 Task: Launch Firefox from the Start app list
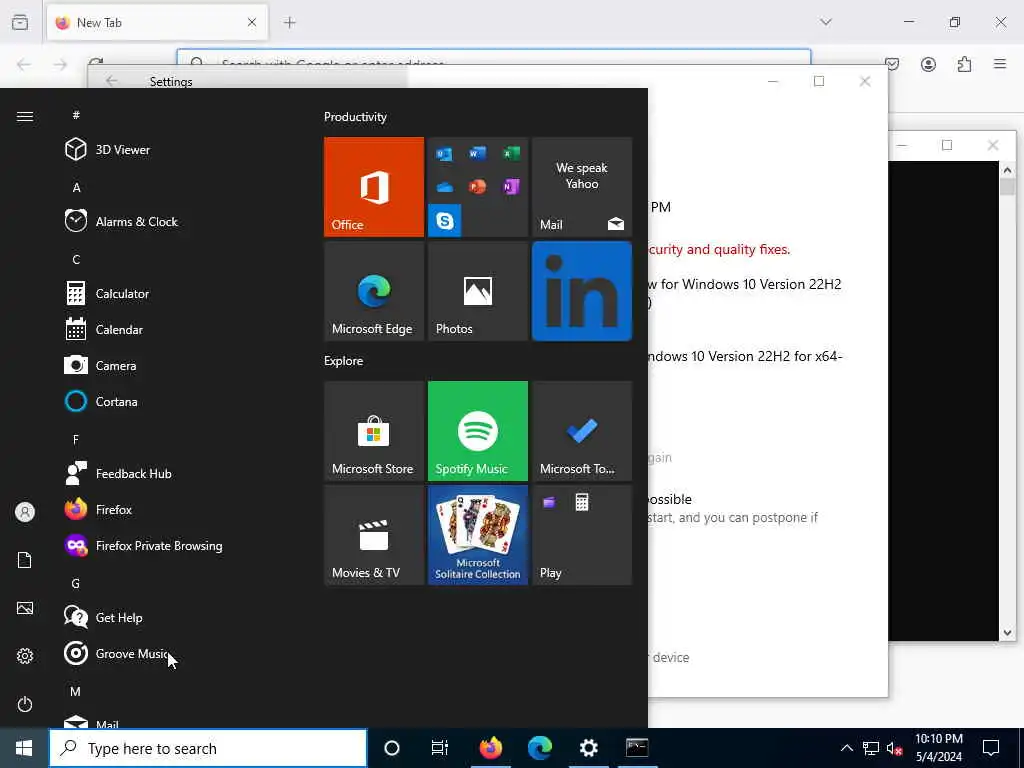[x=176, y=509]
